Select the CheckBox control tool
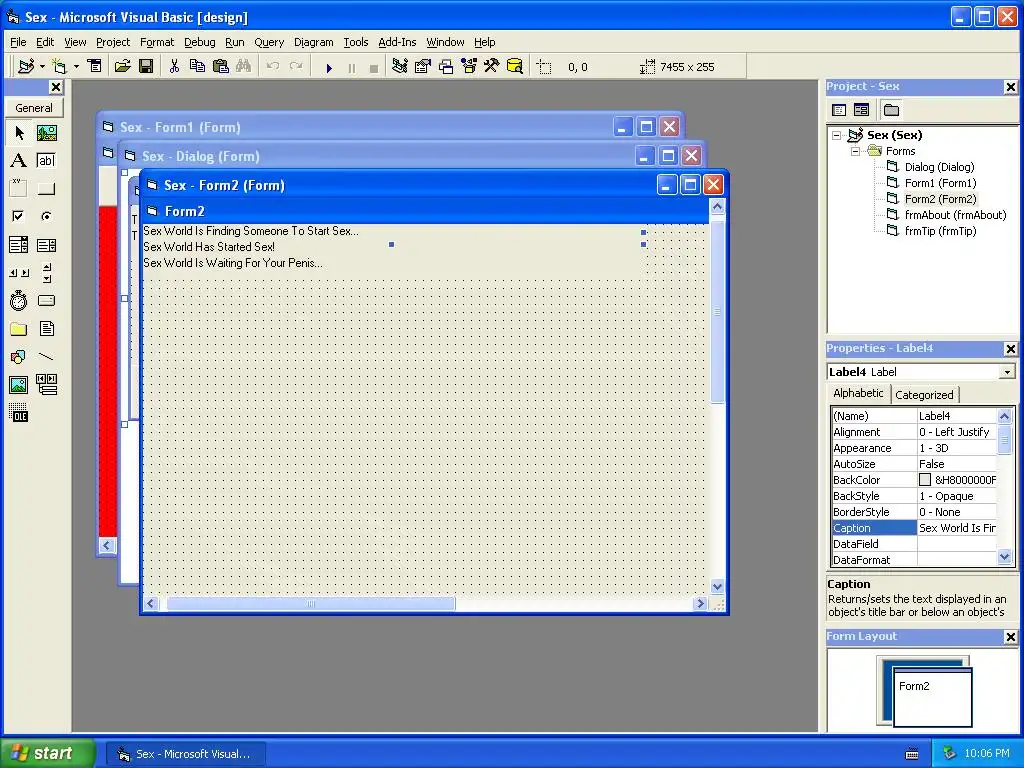The width and height of the screenshot is (1024, 768). point(19,216)
